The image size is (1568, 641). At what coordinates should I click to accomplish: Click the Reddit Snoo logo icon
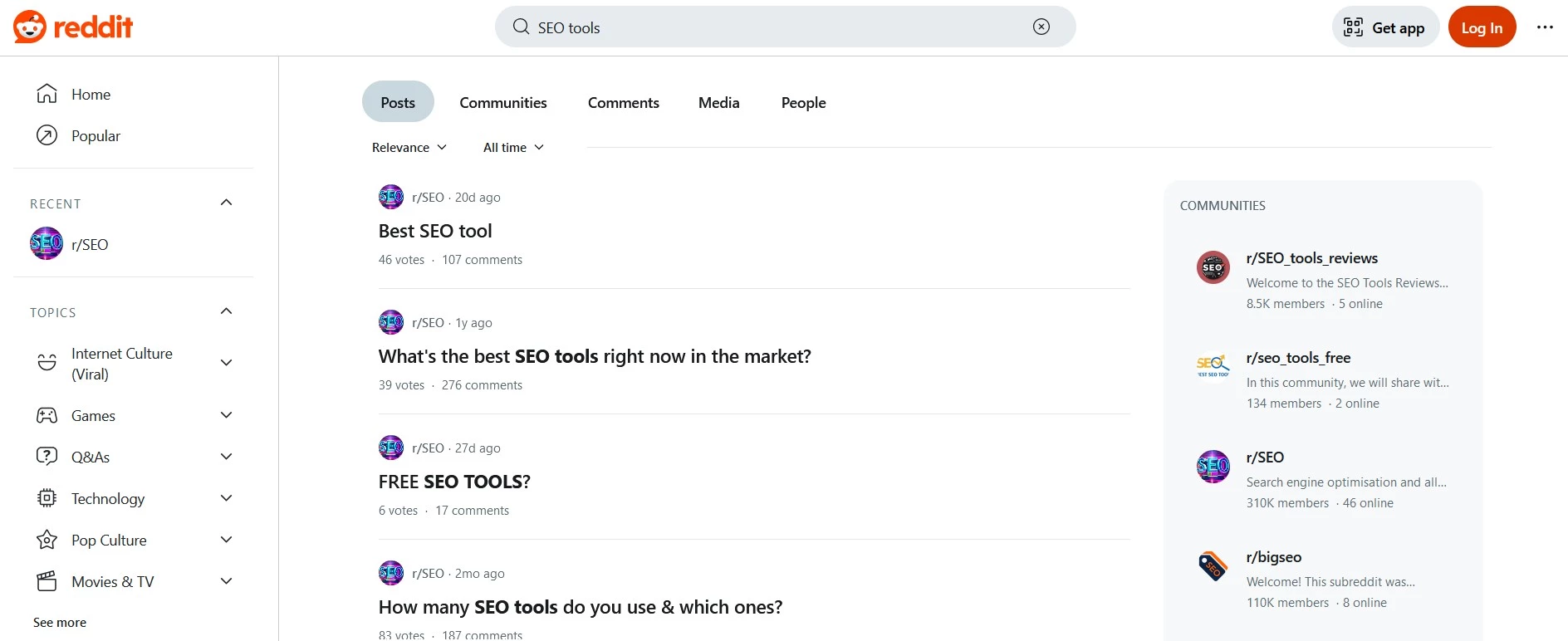click(x=30, y=27)
